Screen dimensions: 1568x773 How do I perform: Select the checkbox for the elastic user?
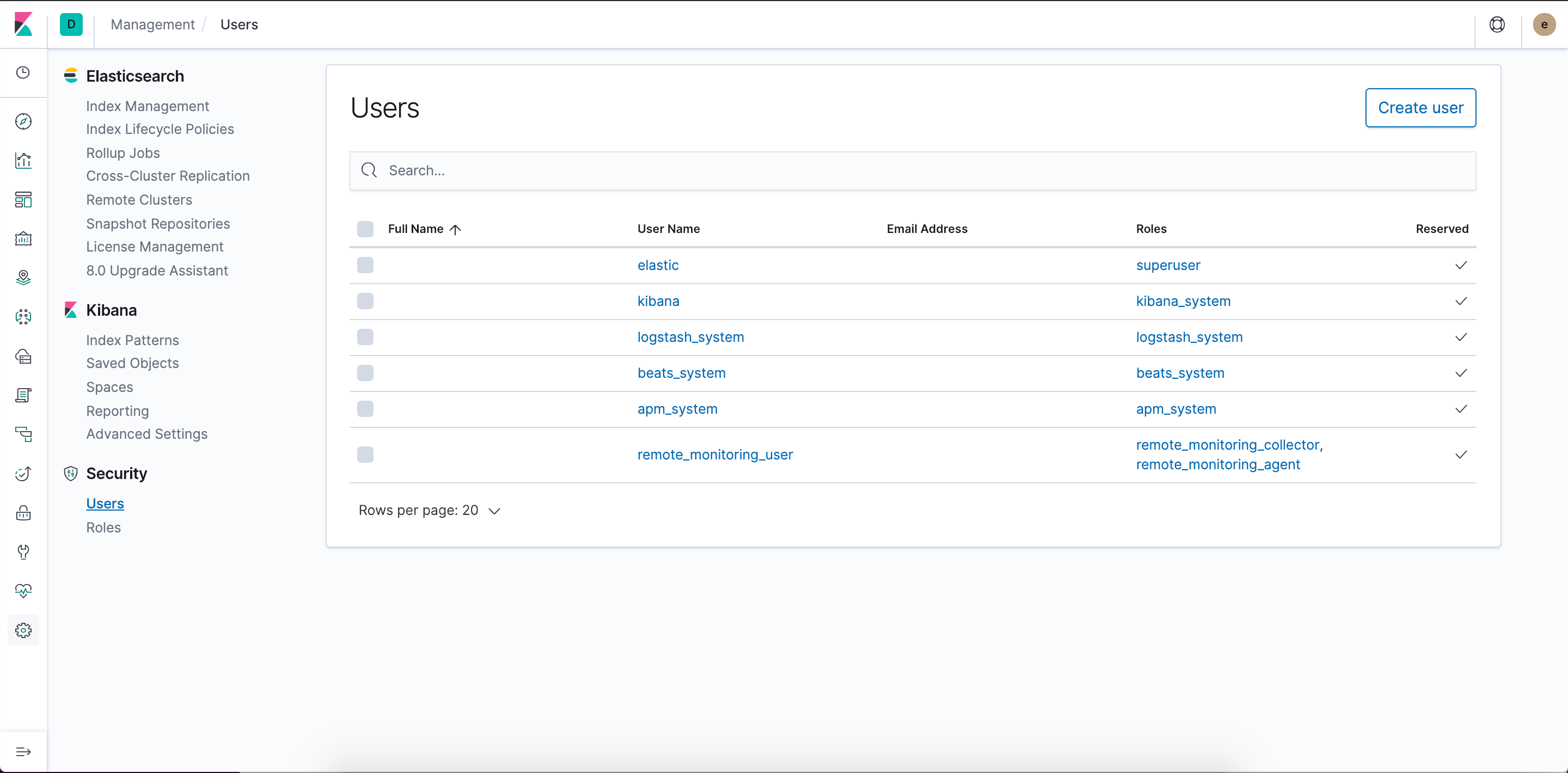click(x=365, y=265)
